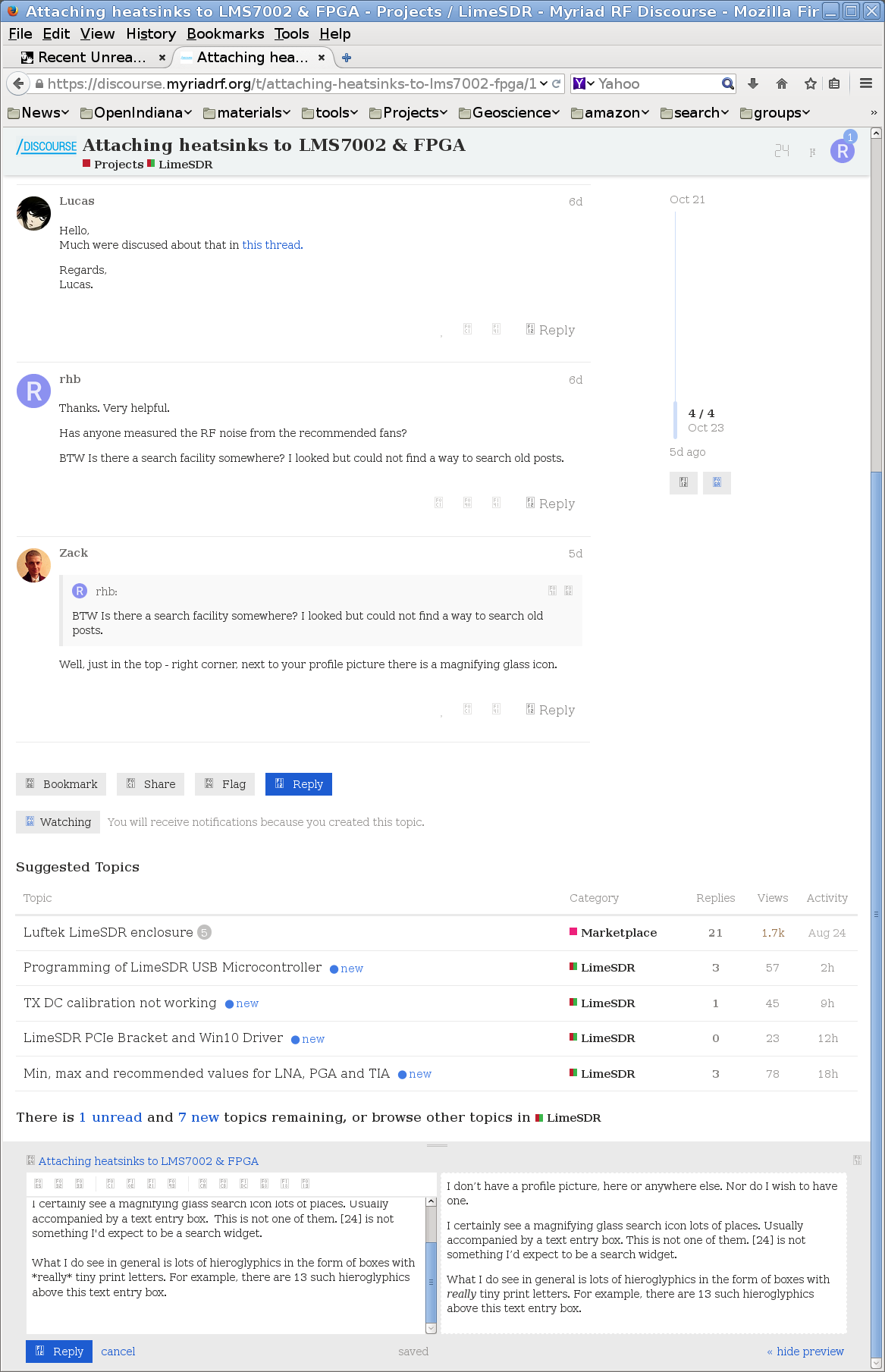Click the rhb avatar beside the post
Viewport: 885px width, 1372px height.
pos(33,391)
